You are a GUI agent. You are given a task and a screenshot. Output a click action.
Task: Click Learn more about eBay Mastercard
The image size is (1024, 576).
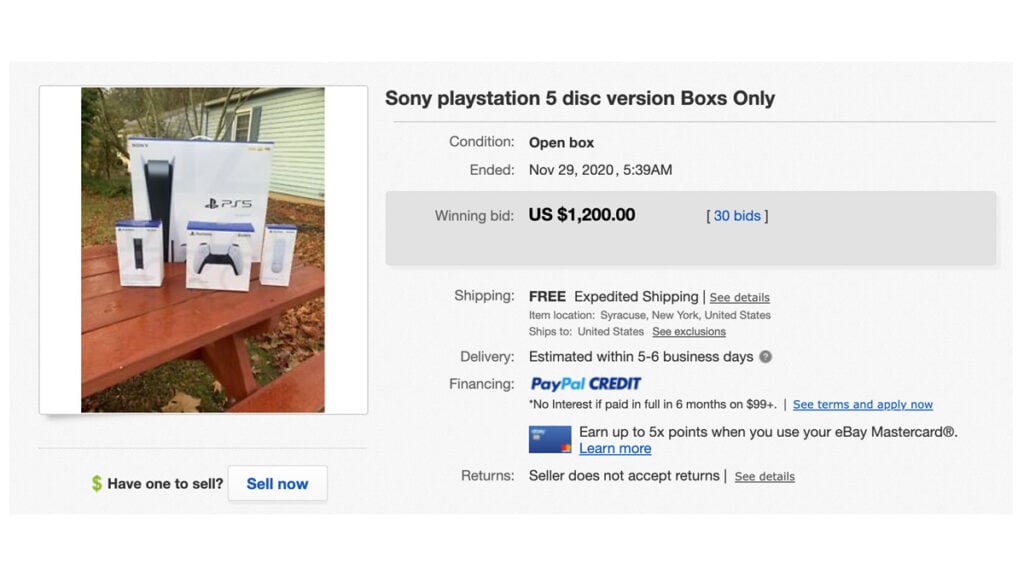point(615,449)
